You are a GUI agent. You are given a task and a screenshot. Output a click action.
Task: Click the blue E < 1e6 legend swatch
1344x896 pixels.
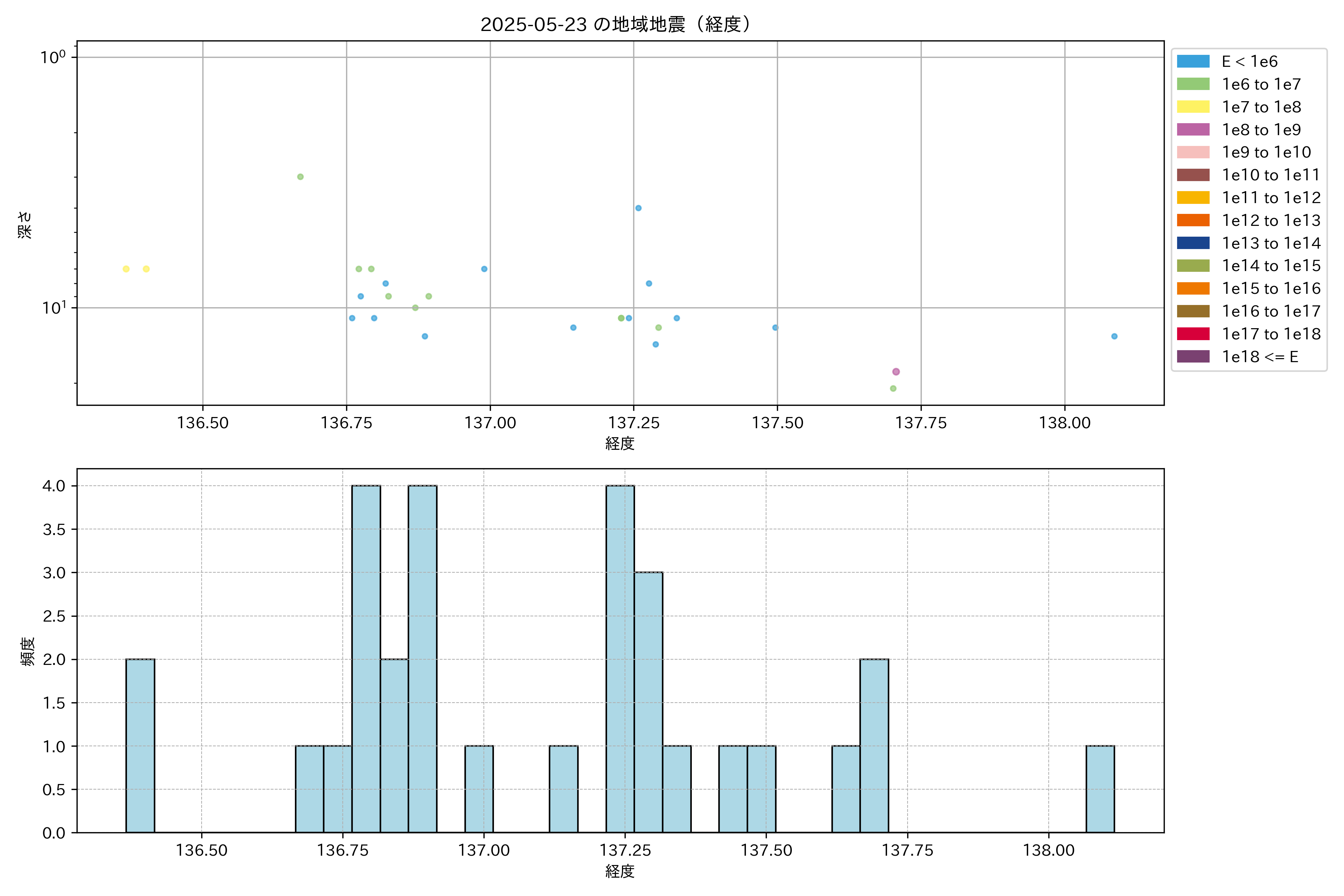click(x=1193, y=62)
